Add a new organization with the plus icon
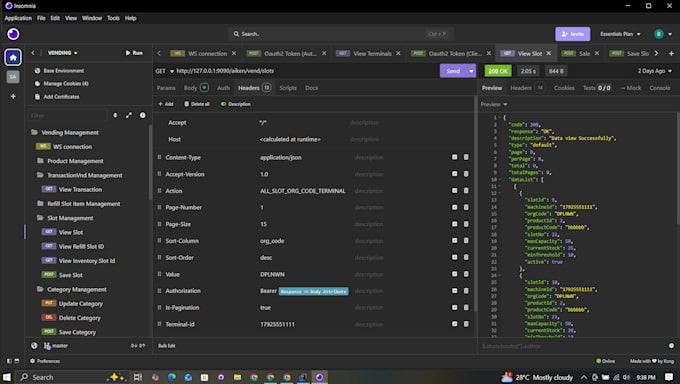The height and width of the screenshot is (384, 680). 13,96
